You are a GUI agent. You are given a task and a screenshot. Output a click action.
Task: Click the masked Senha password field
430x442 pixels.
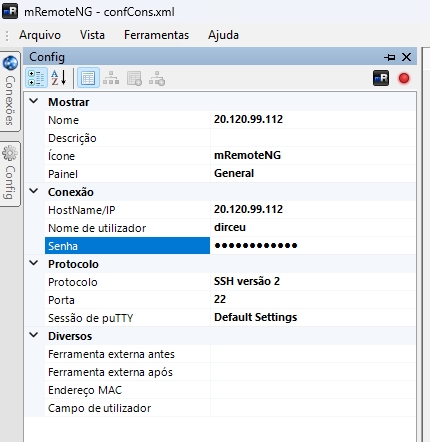coord(313,246)
